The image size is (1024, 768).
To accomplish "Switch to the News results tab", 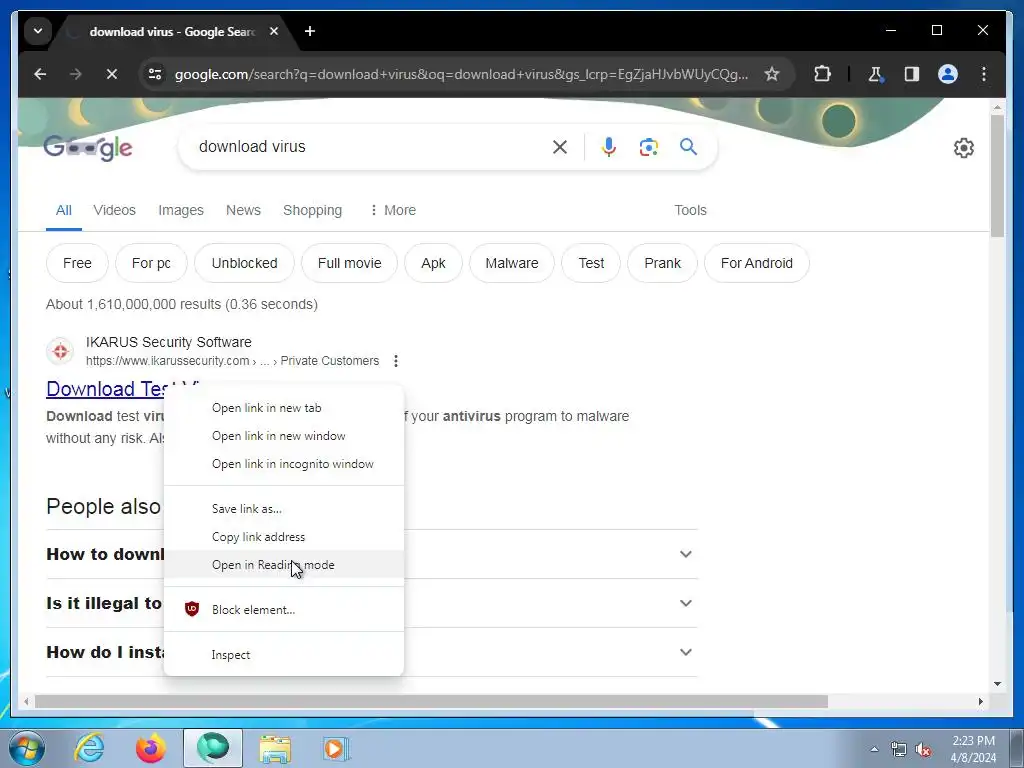I will pos(243,210).
